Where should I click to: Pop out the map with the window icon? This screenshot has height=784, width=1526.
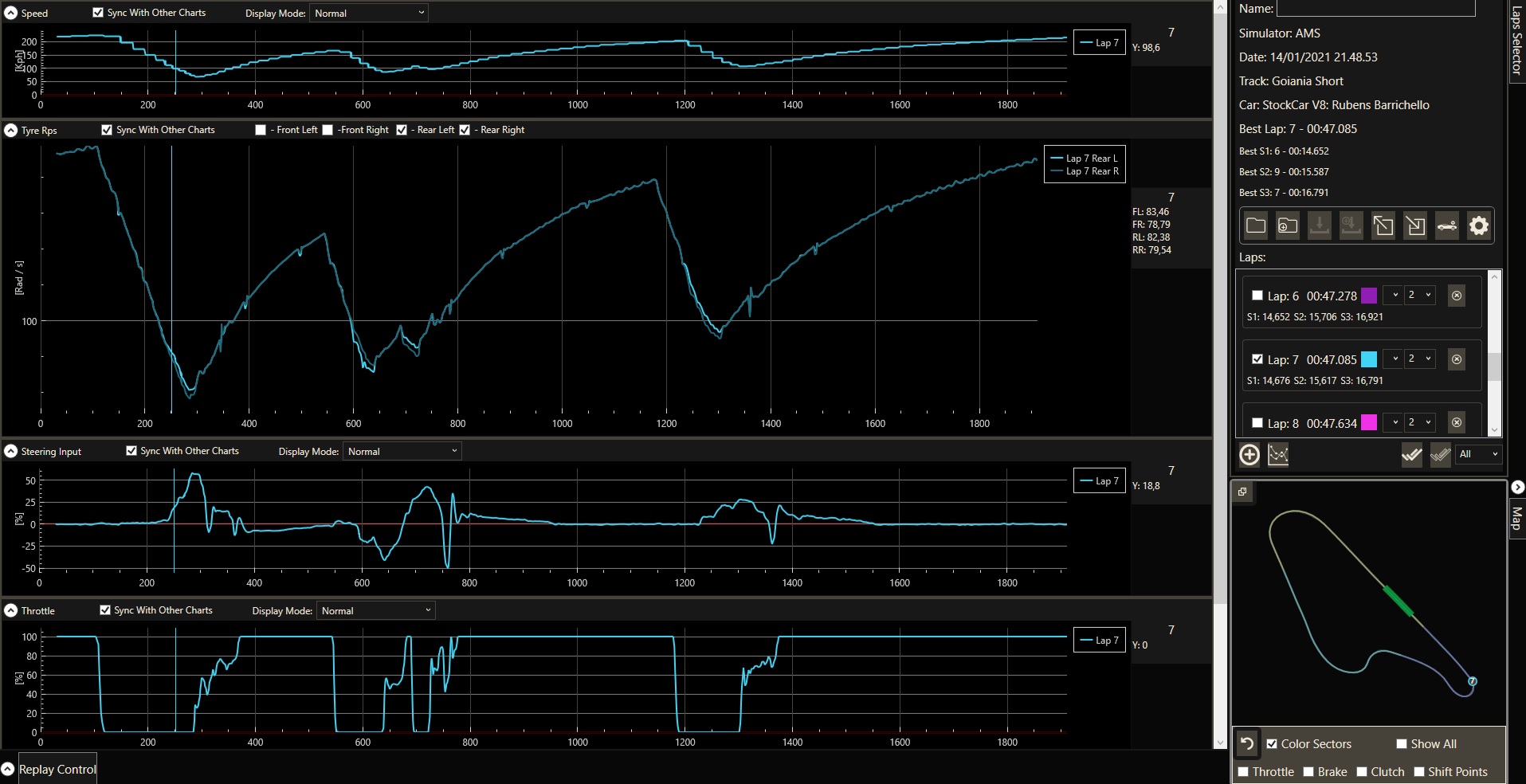(1242, 492)
